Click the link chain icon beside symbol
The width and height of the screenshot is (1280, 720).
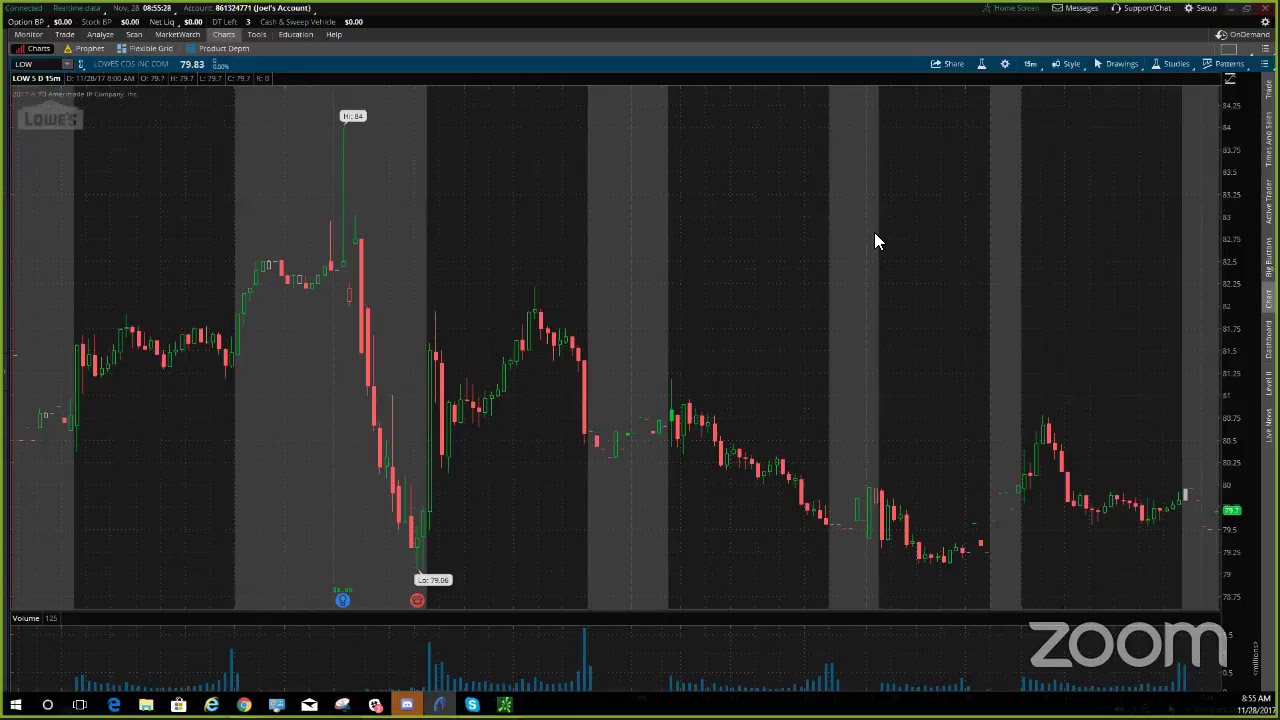point(81,64)
